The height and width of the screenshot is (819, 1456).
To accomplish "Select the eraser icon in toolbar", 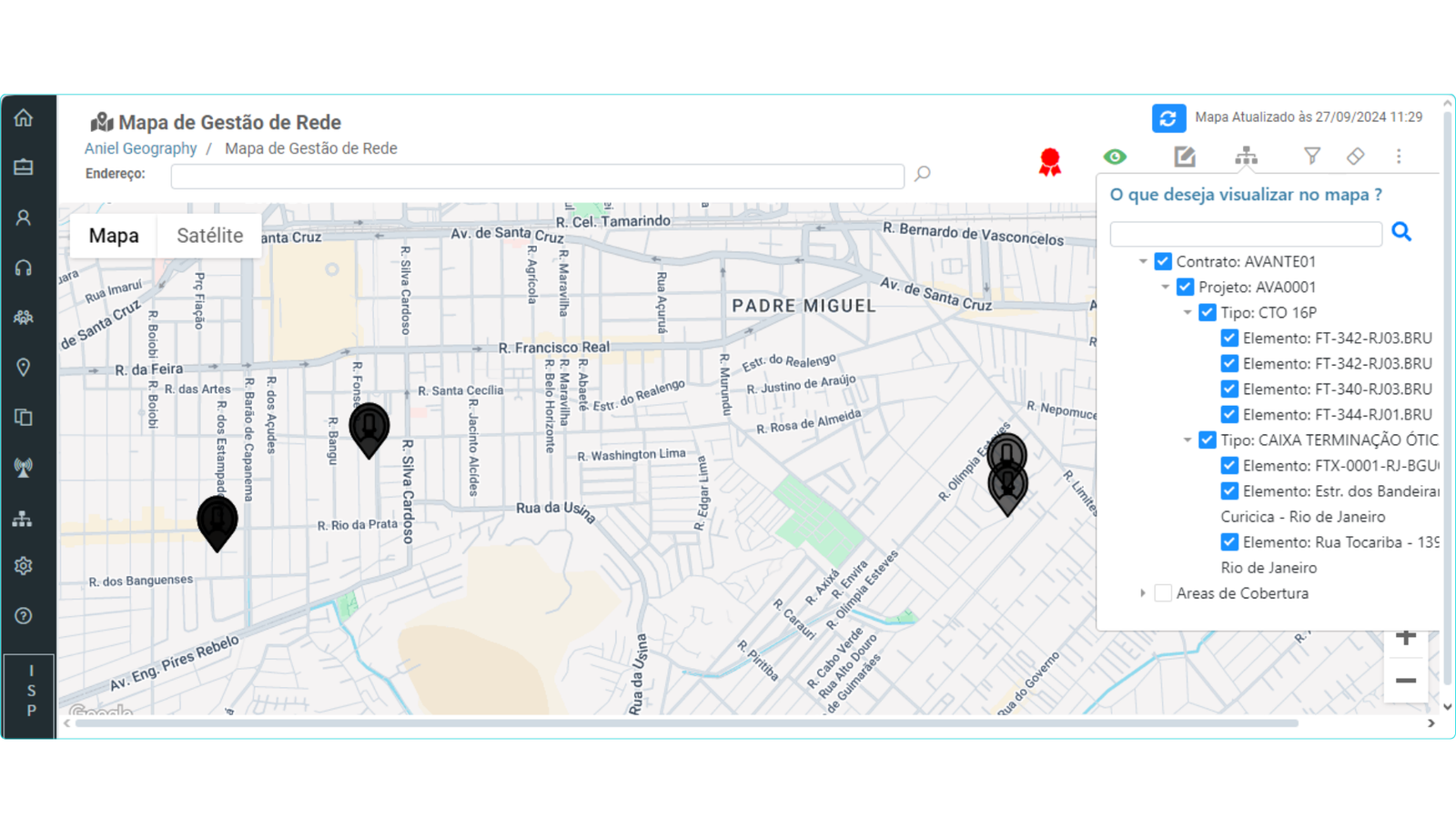I will pyautogui.click(x=1355, y=157).
